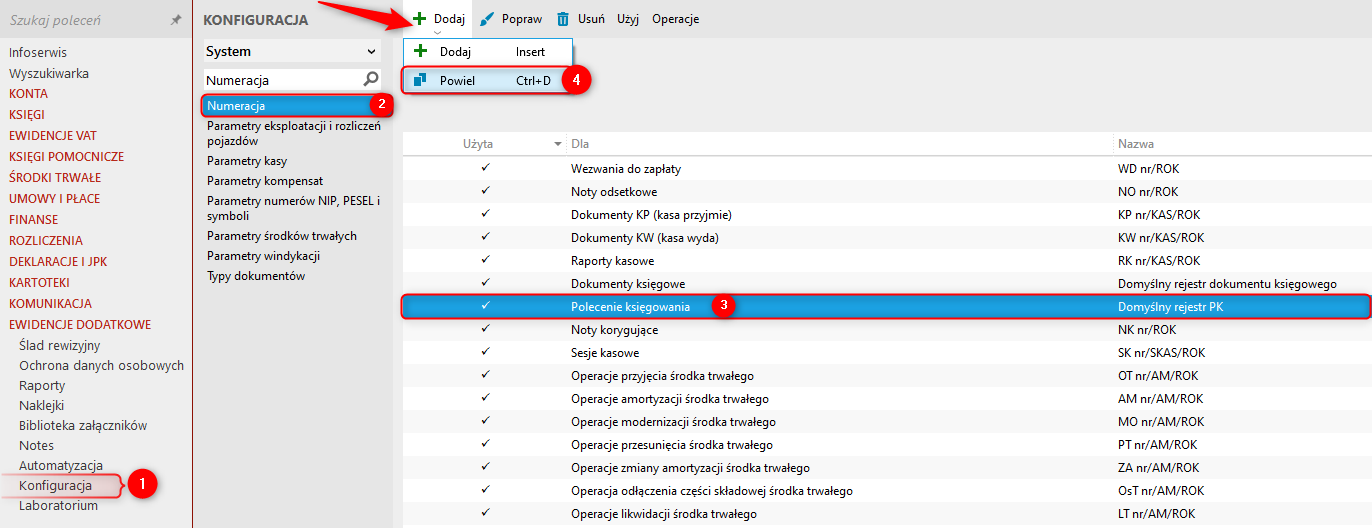The height and width of the screenshot is (528, 1372).
Task: Open the Operacje toolbar menu
Action: pyautogui.click(x=675, y=19)
